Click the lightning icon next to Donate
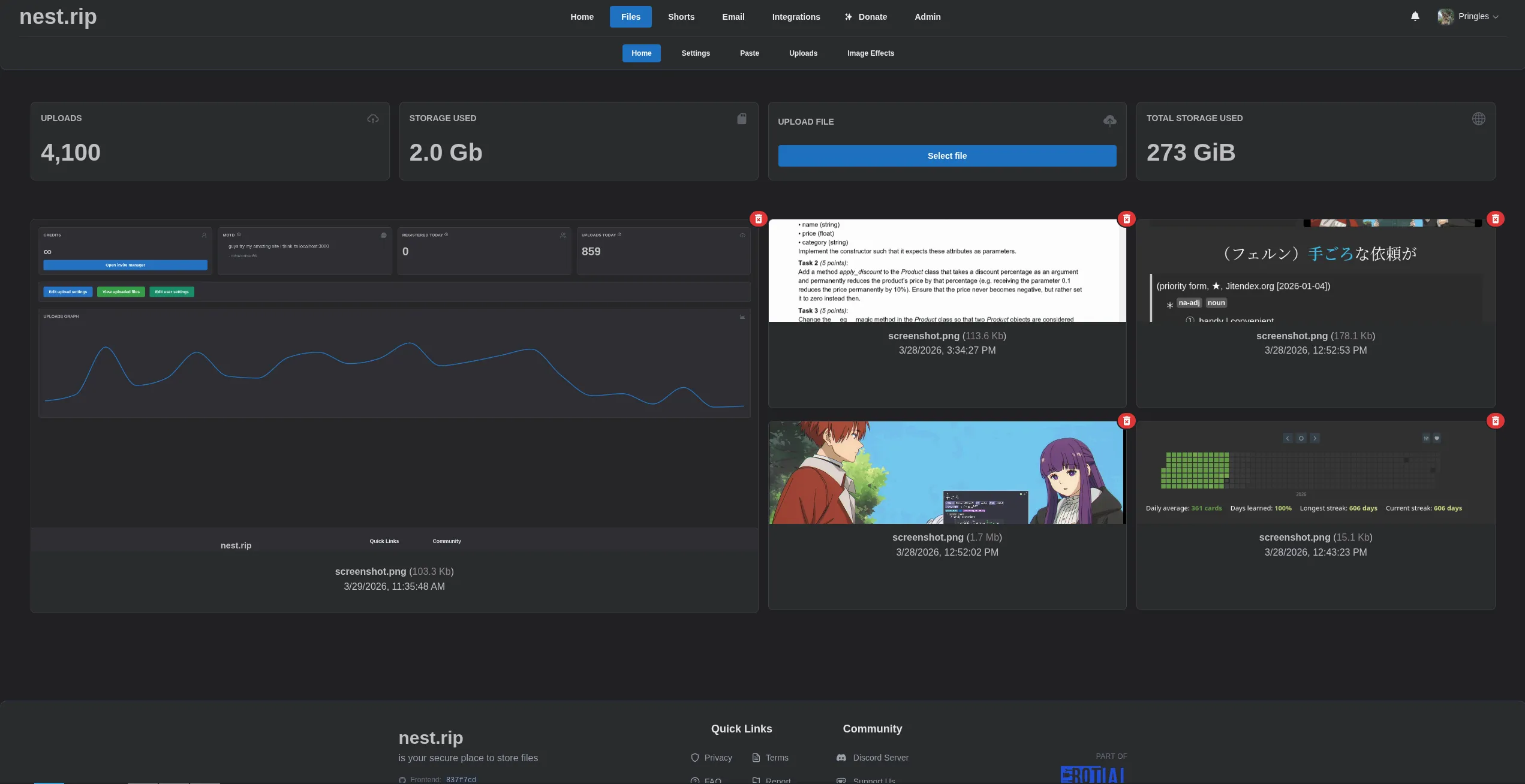This screenshot has height=784, width=1525. (849, 16)
